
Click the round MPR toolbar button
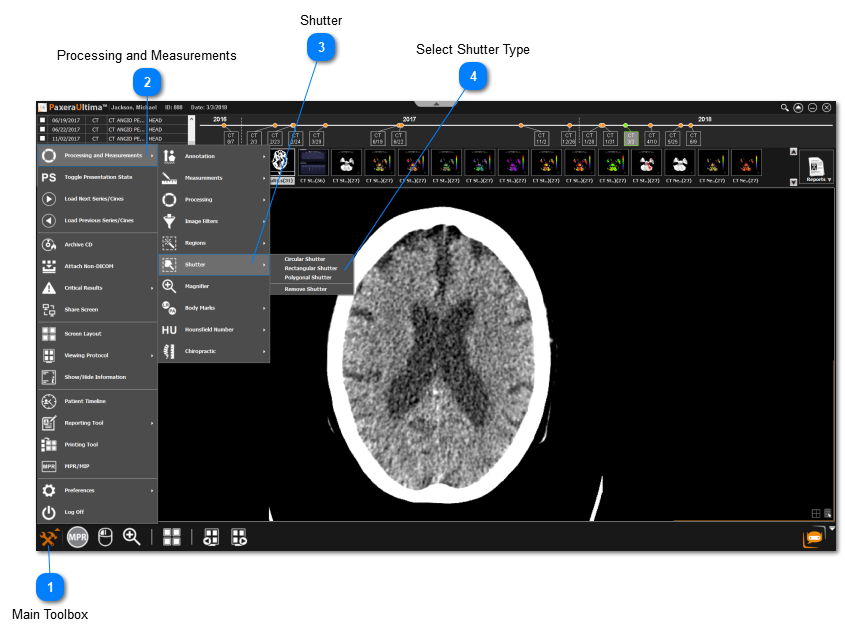78,538
